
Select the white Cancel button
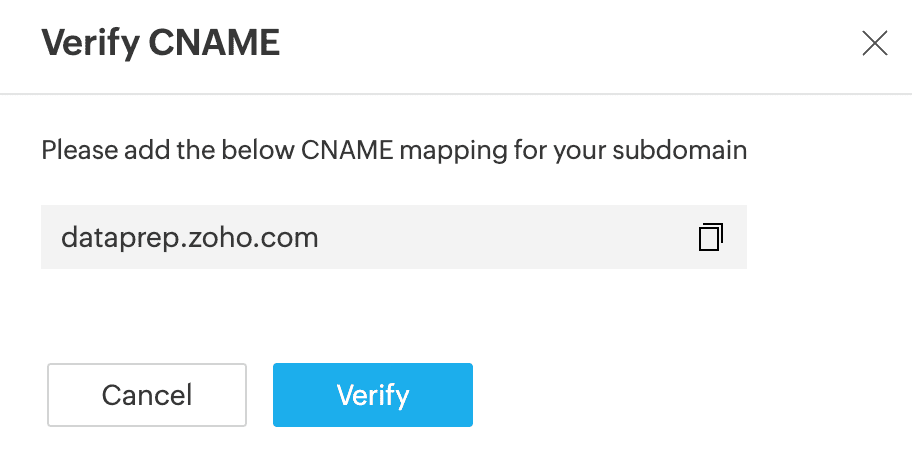point(147,395)
